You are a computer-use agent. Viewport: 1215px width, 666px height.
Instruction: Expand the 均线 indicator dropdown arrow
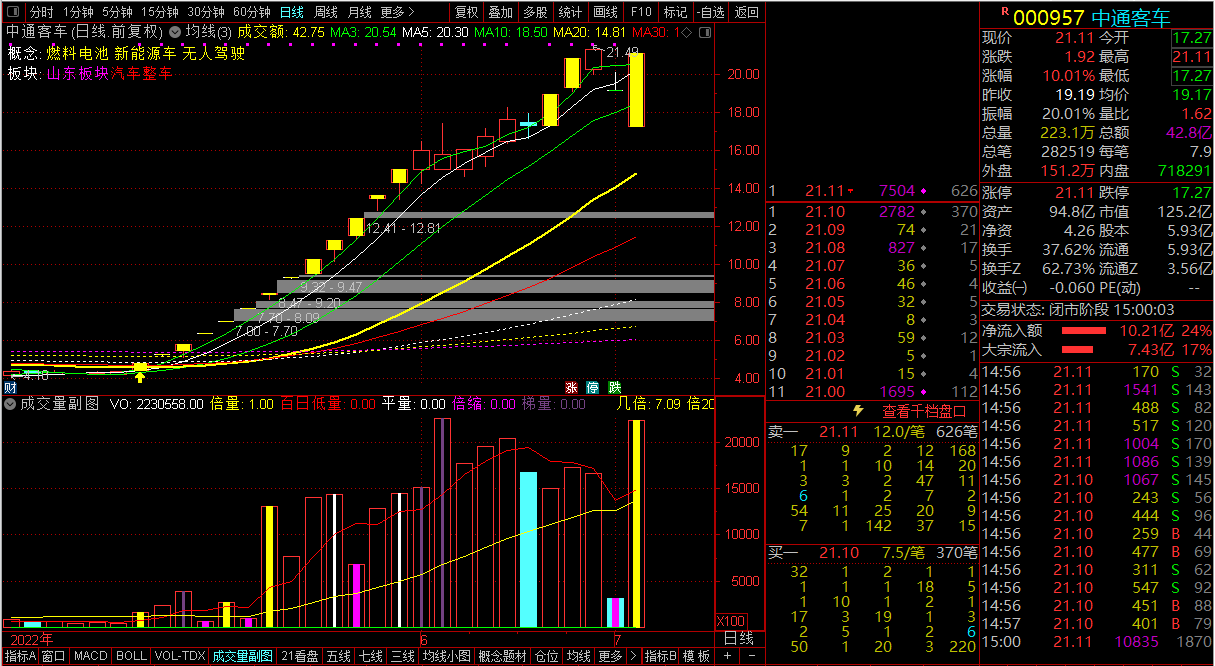pos(176,32)
